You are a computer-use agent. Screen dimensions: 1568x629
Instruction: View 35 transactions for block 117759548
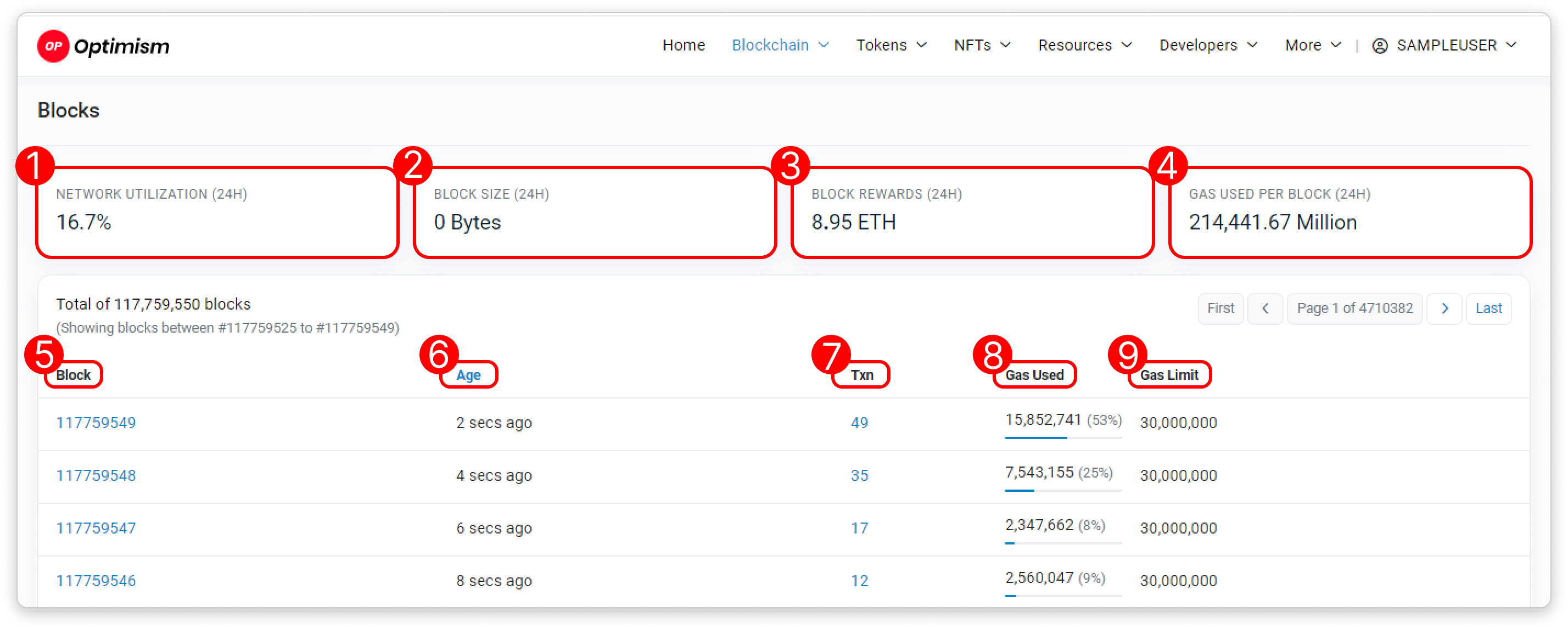click(x=859, y=476)
